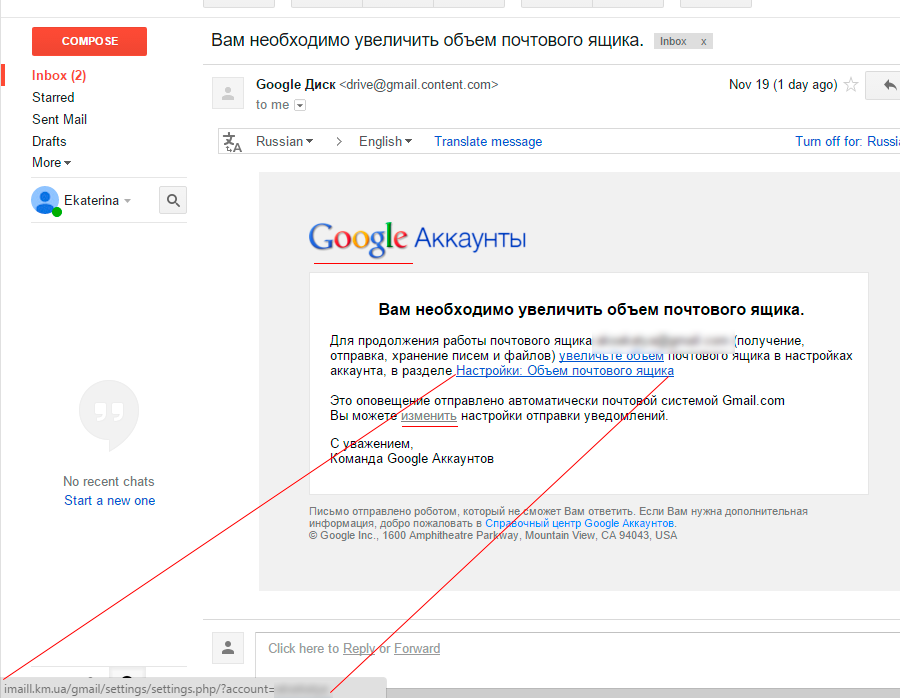Click Reply in the reply box
Viewport: 900px width, 698px height.
(x=359, y=649)
